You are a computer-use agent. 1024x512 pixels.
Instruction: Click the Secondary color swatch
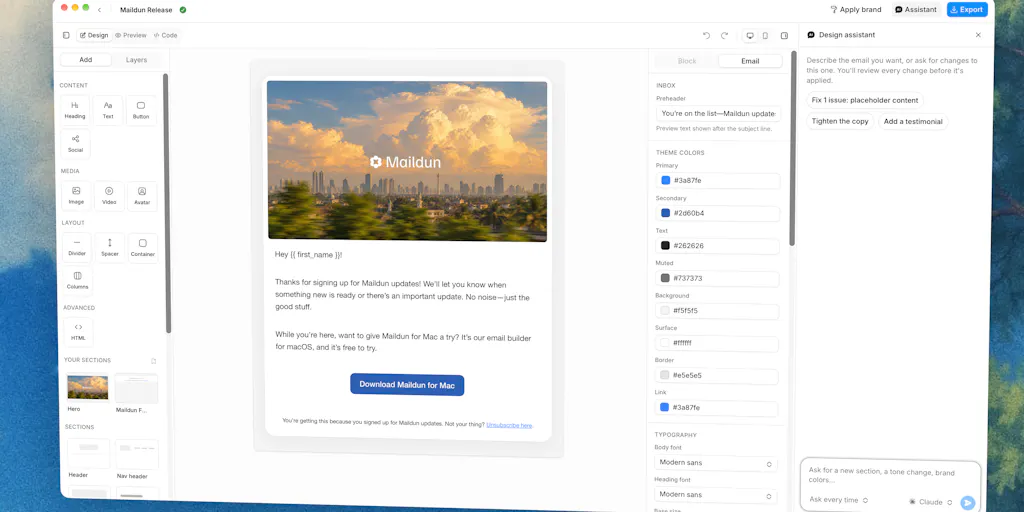tap(665, 213)
